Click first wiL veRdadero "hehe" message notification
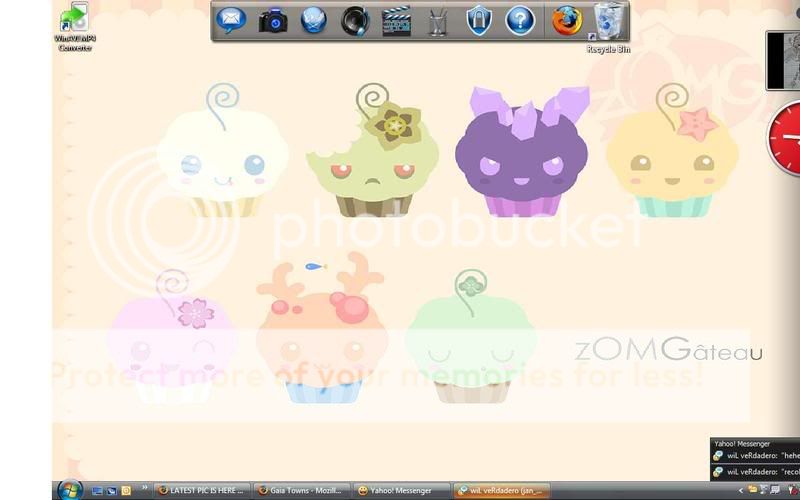Viewport: 800px width, 500px height. click(x=755, y=456)
